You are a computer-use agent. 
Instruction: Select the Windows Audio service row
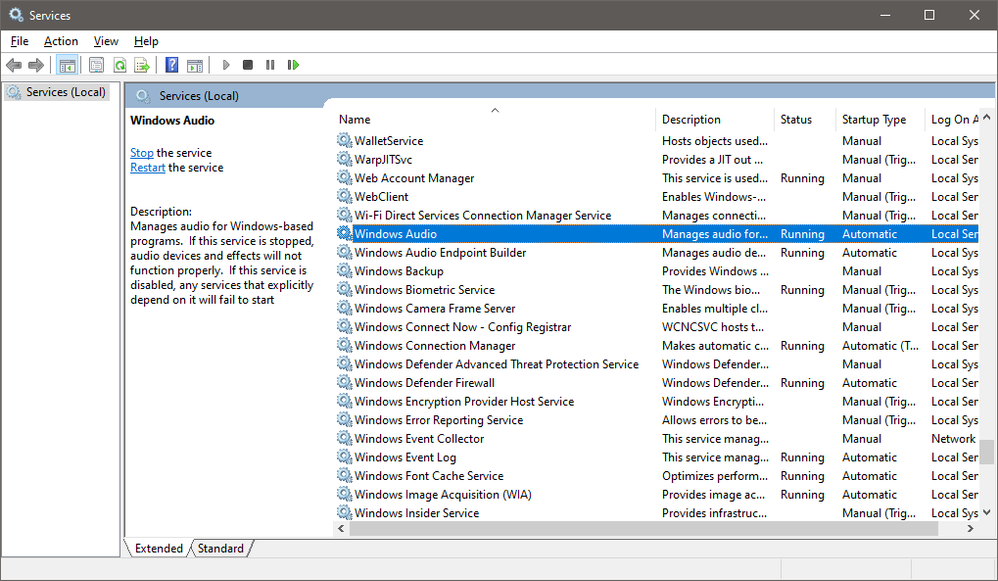tap(657, 234)
